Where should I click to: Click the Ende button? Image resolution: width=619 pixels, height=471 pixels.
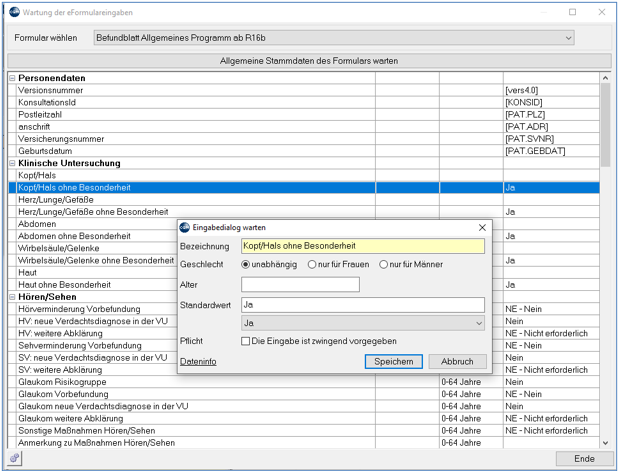pos(584,458)
